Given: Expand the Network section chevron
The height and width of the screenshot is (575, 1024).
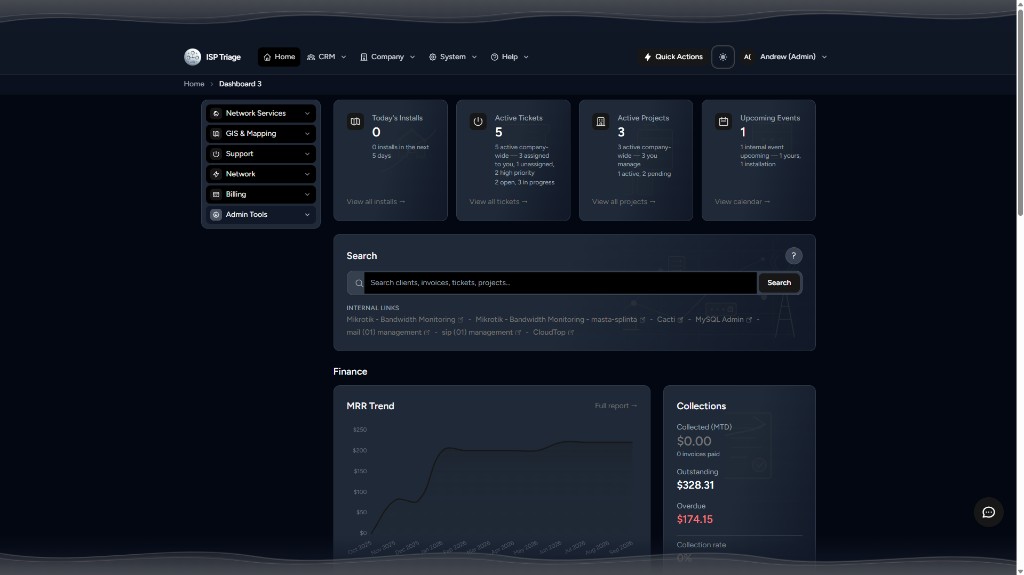Looking at the screenshot, I should 307,174.
